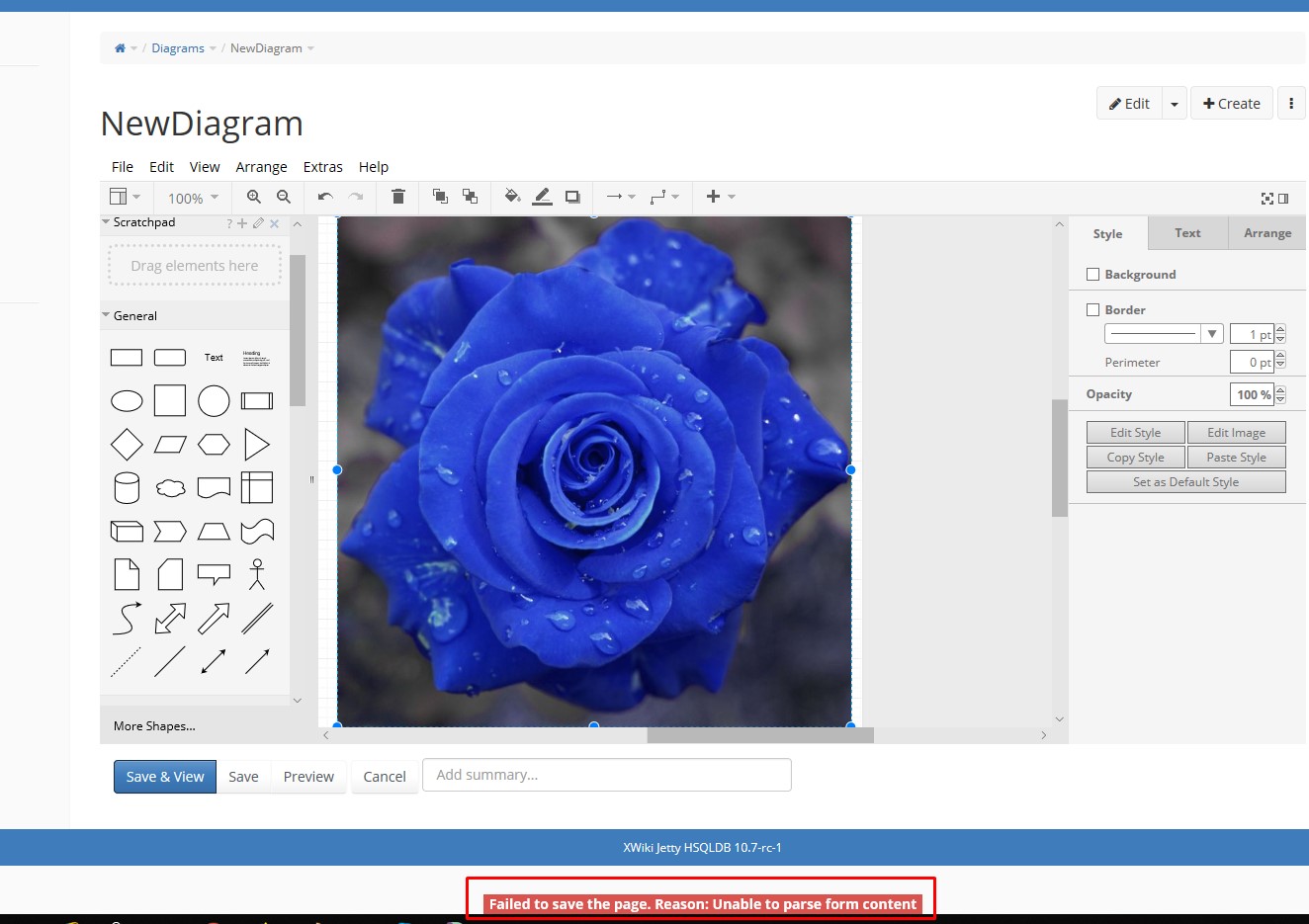
Task: Undo the last diagram action
Action: click(325, 197)
